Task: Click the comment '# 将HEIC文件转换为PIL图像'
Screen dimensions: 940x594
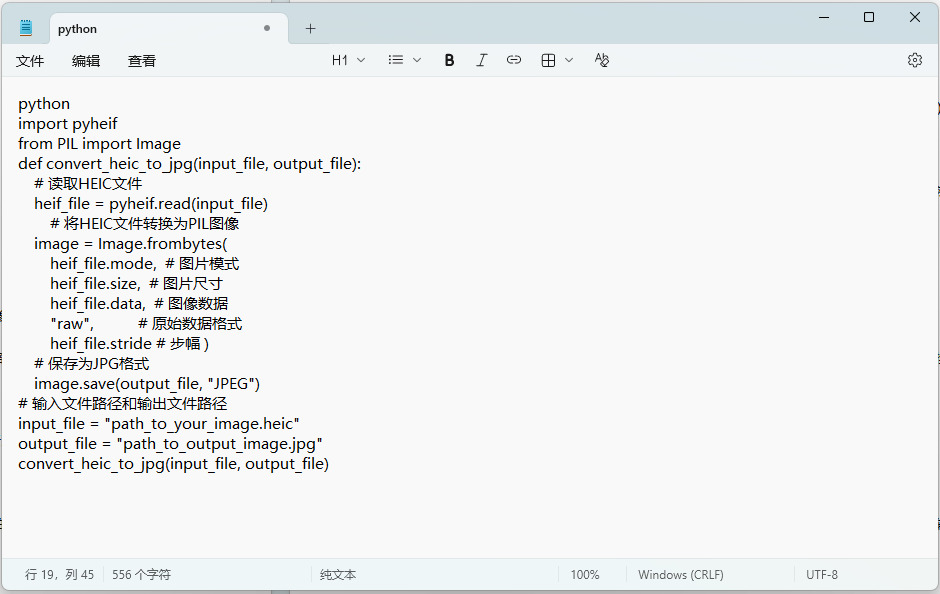Action: (144, 224)
